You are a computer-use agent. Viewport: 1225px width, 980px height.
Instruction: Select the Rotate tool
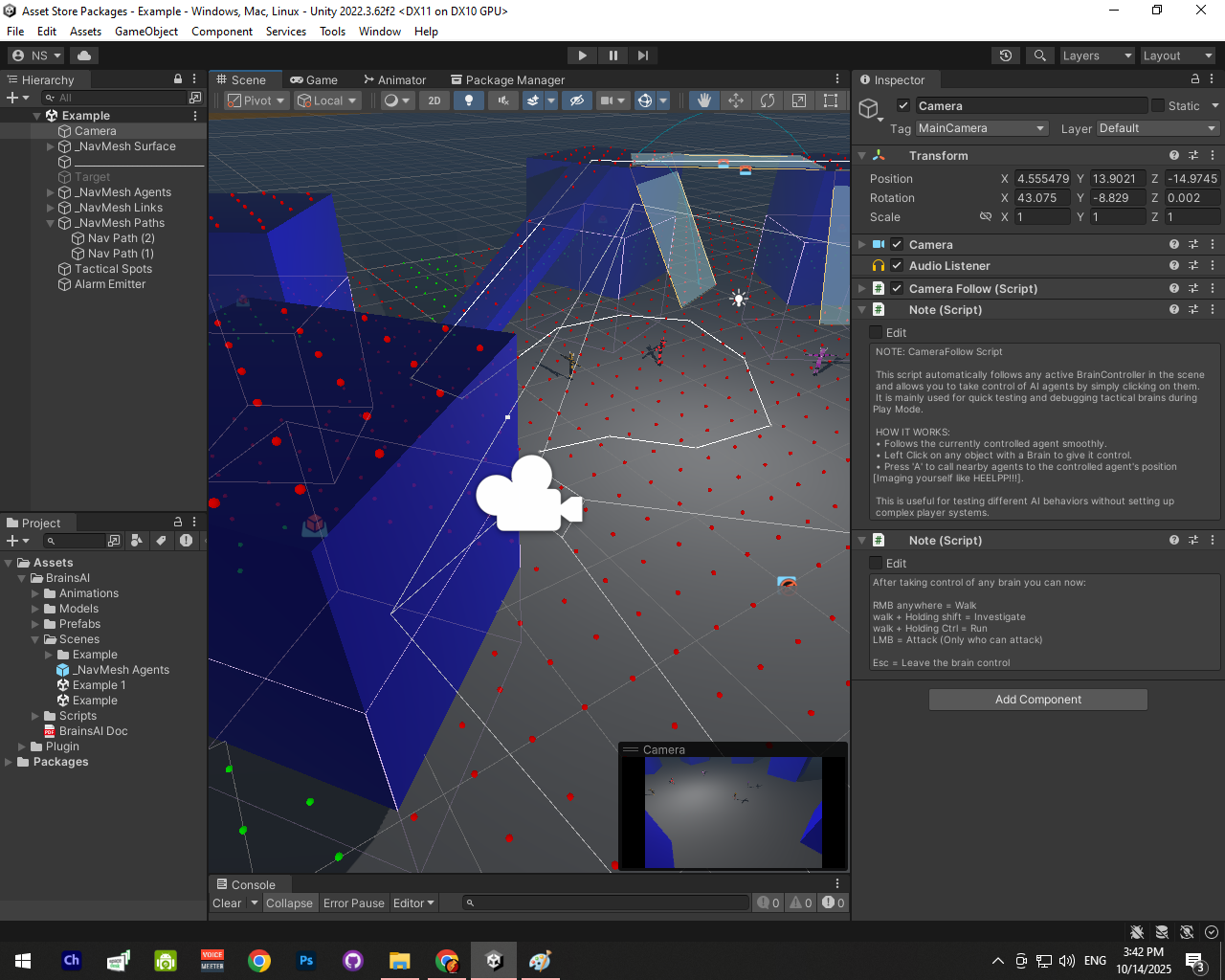[x=768, y=100]
